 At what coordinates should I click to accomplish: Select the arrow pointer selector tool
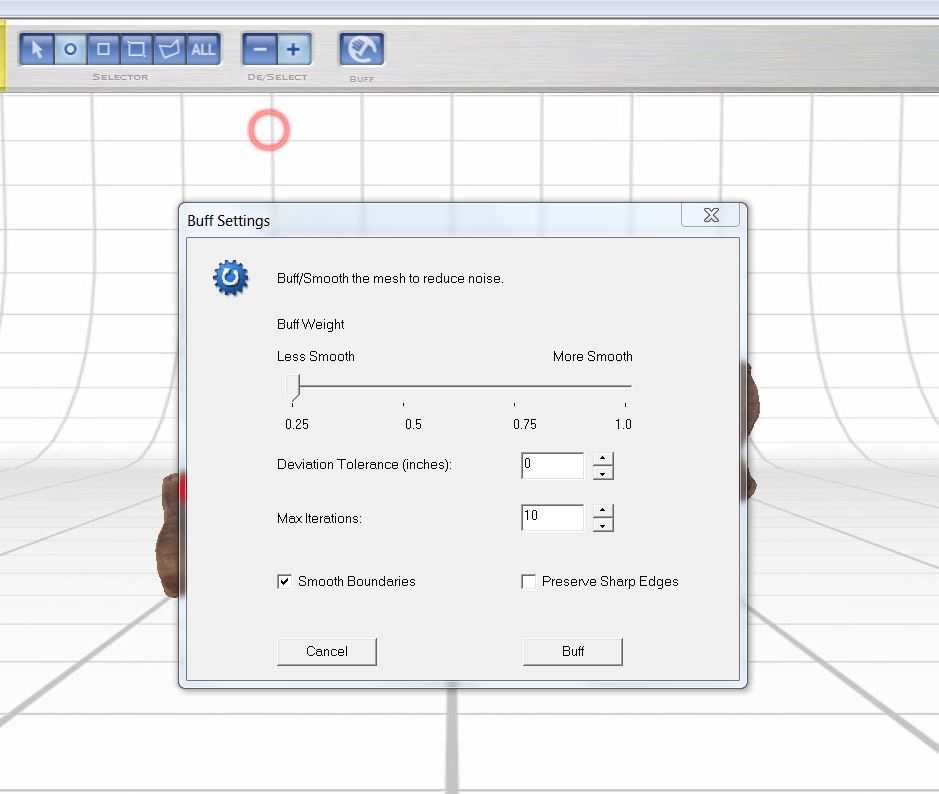coord(37,49)
